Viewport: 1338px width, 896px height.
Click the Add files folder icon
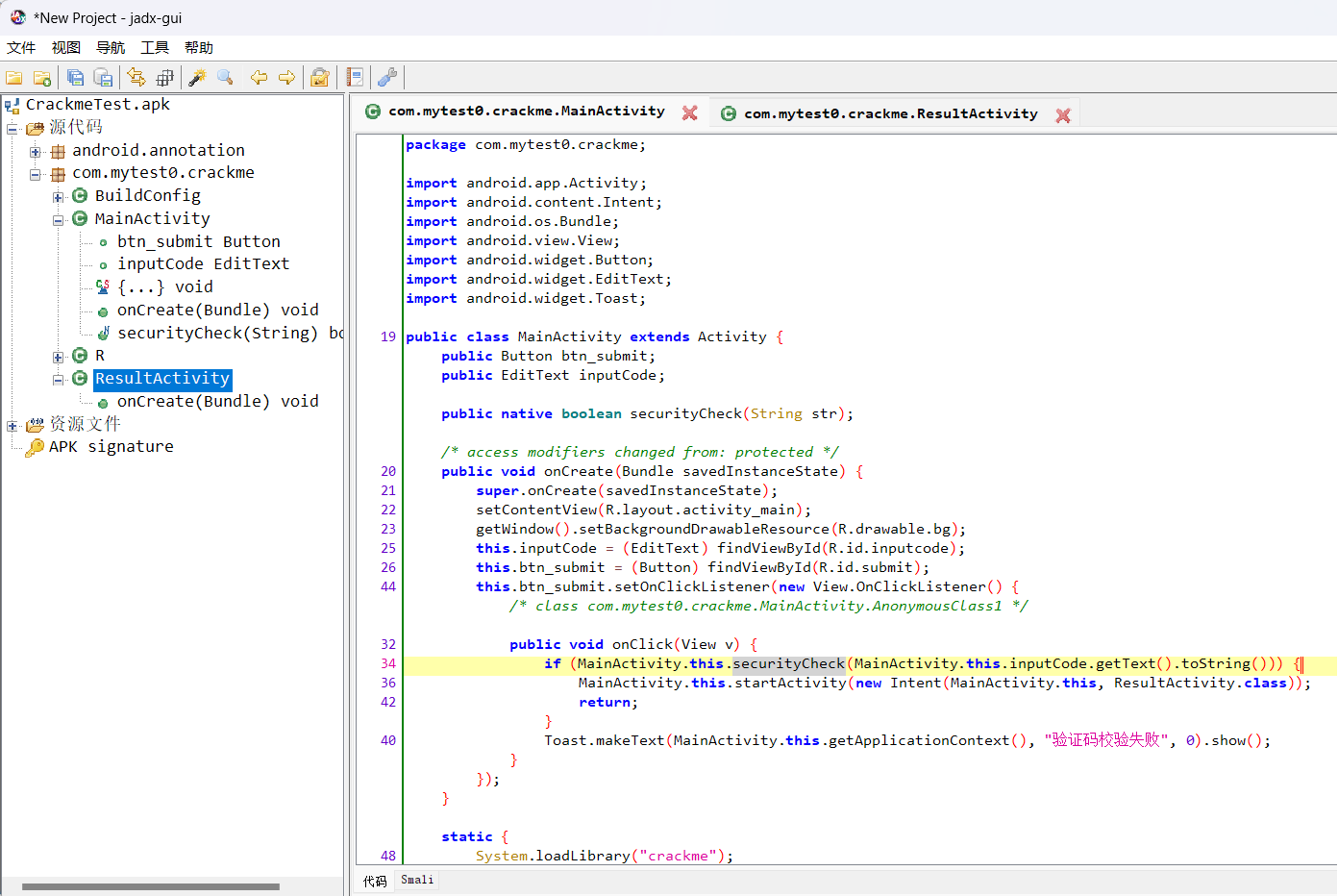point(42,78)
